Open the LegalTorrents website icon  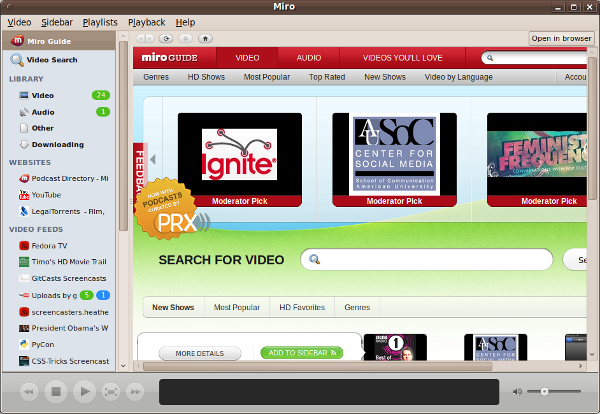pyautogui.click(x=24, y=211)
